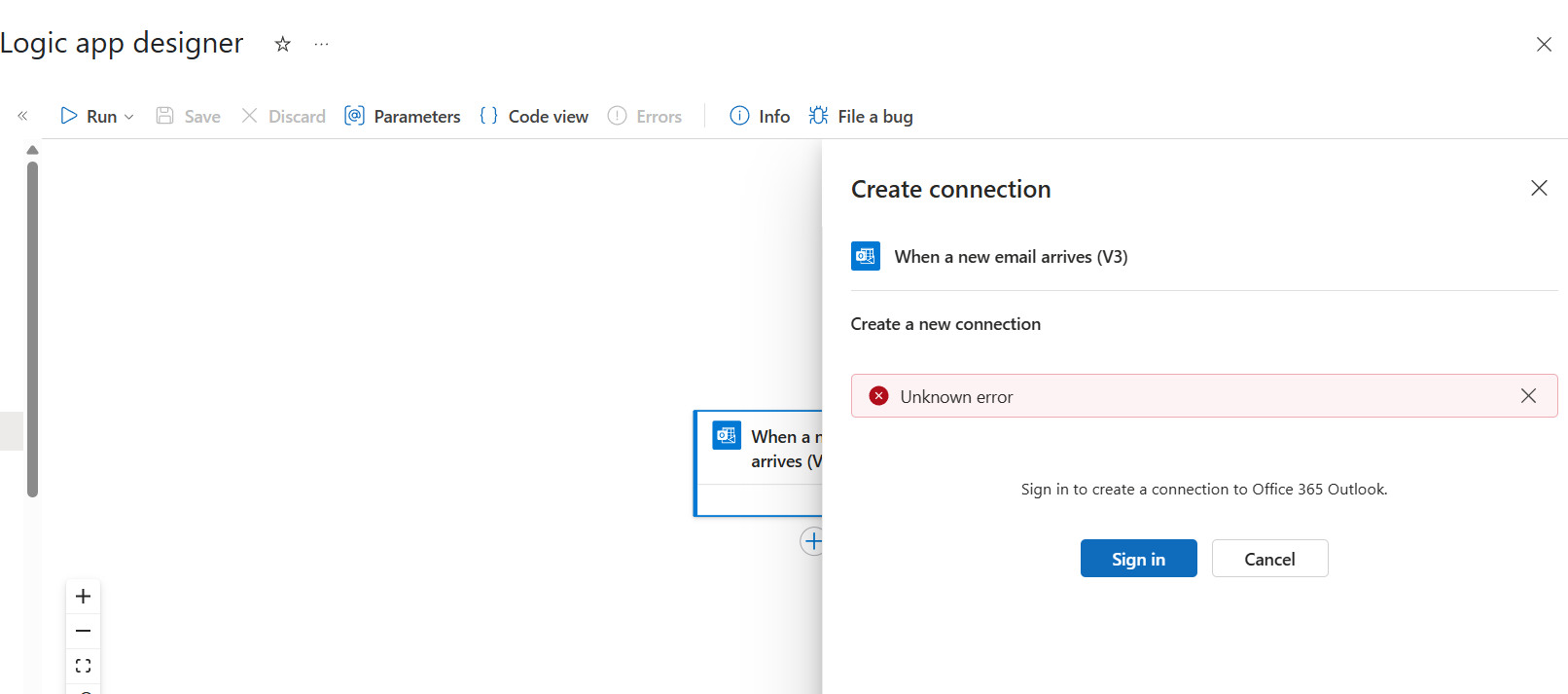This screenshot has height=694, width=1568.
Task: Zoom out on the designer canvas
Action: point(84,631)
